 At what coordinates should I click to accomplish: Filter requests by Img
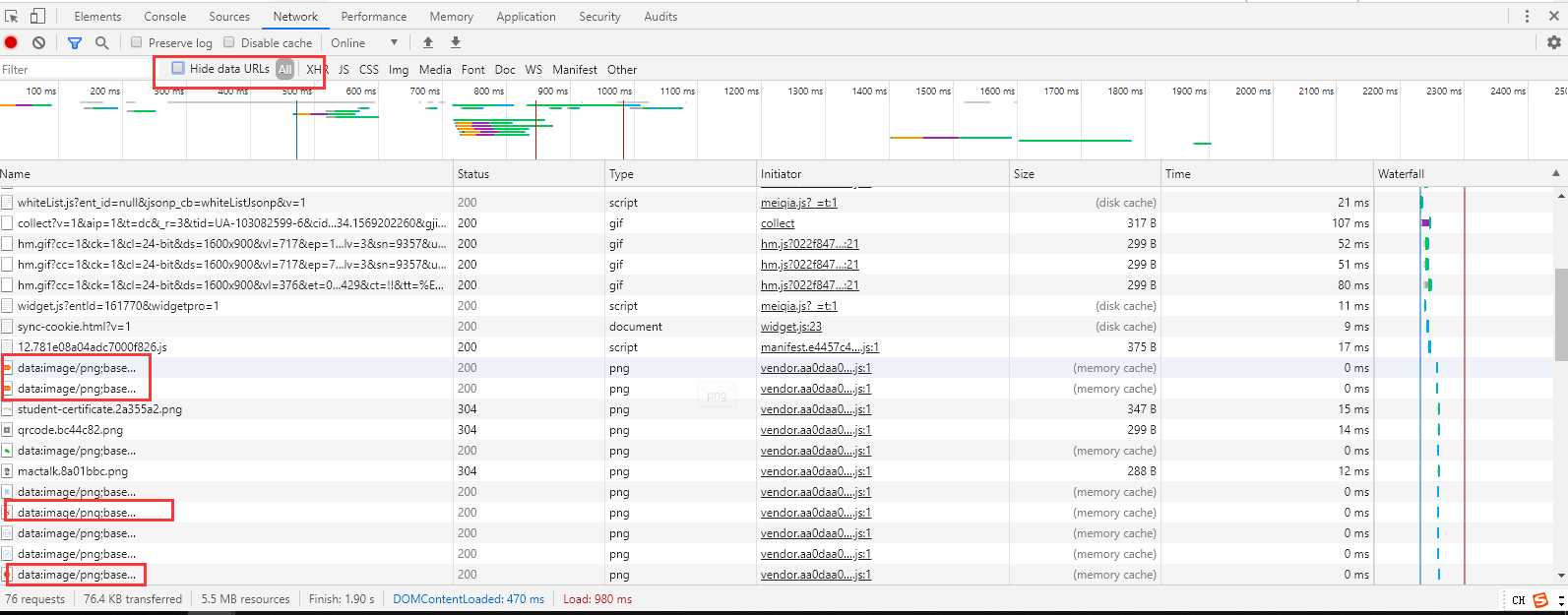click(x=399, y=69)
